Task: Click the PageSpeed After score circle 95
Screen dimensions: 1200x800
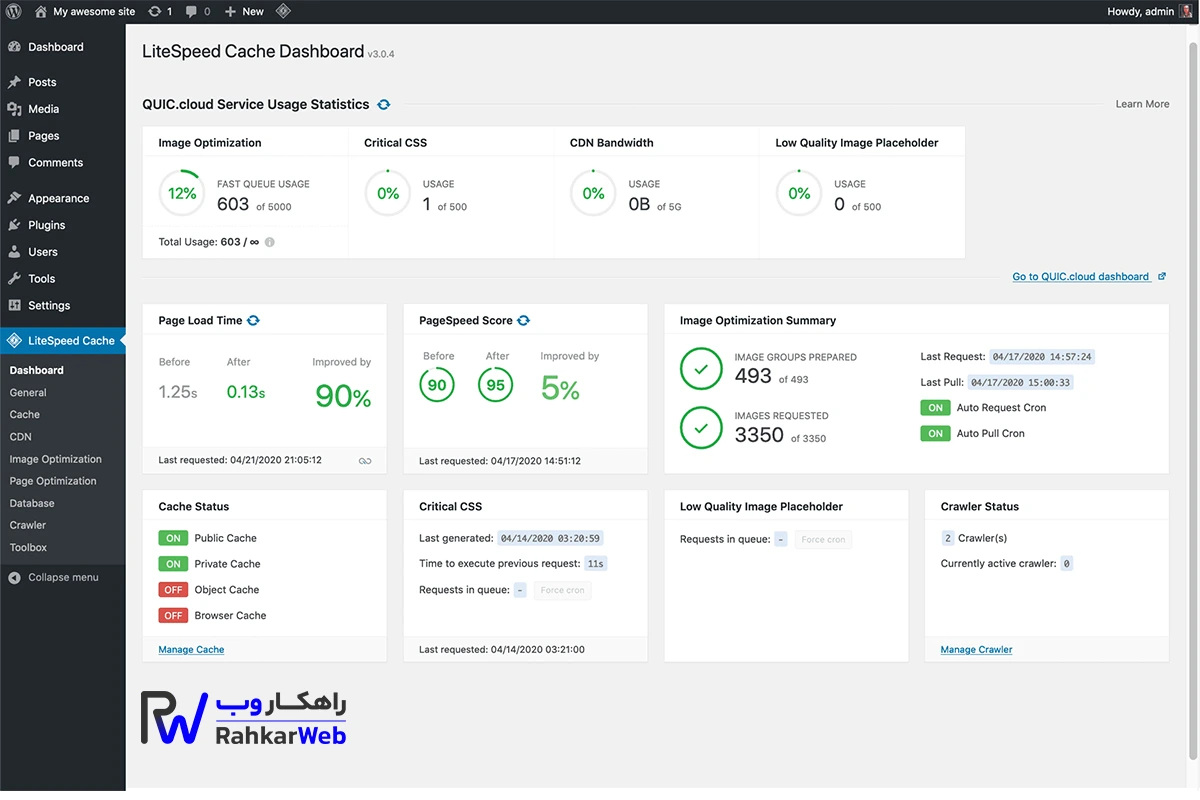Action: (495, 385)
